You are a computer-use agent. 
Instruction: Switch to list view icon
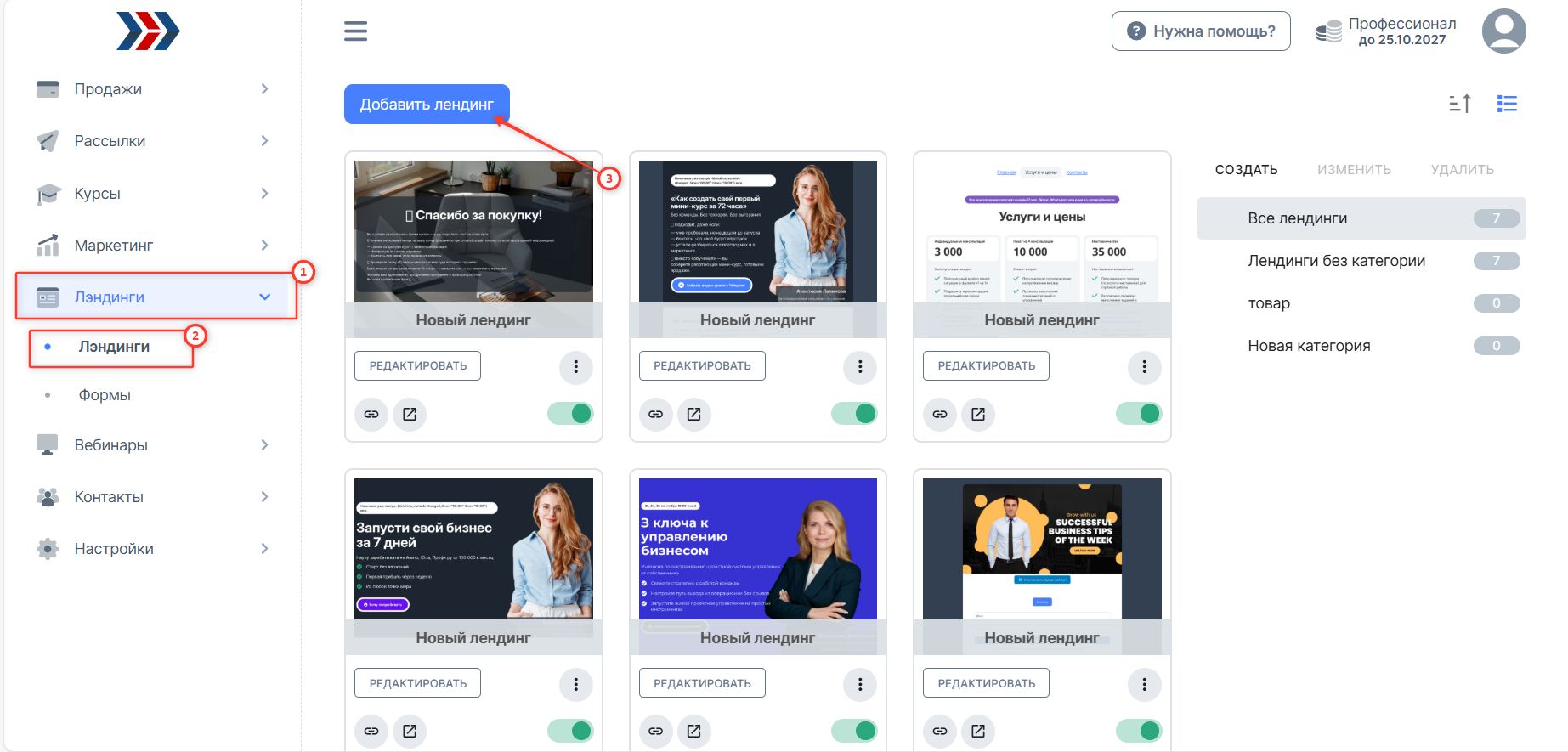(x=1507, y=104)
